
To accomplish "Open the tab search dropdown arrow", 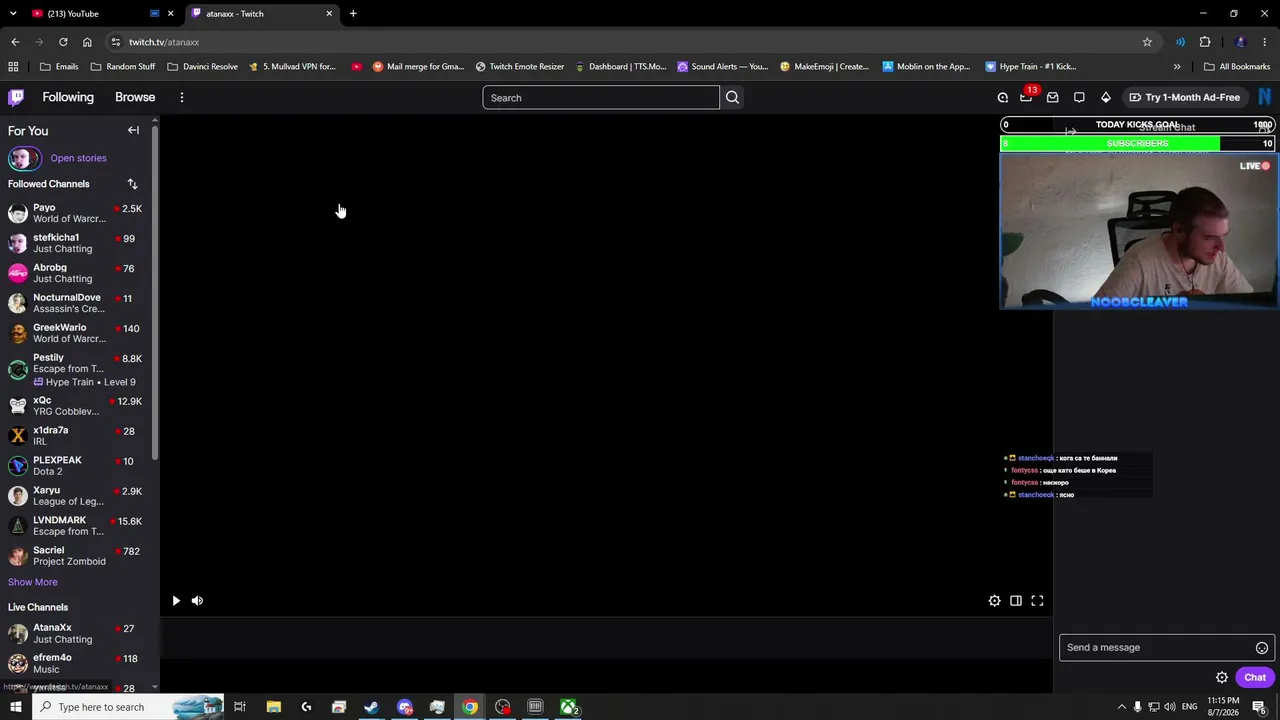I will pyautogui.click(x=13, y=13).
